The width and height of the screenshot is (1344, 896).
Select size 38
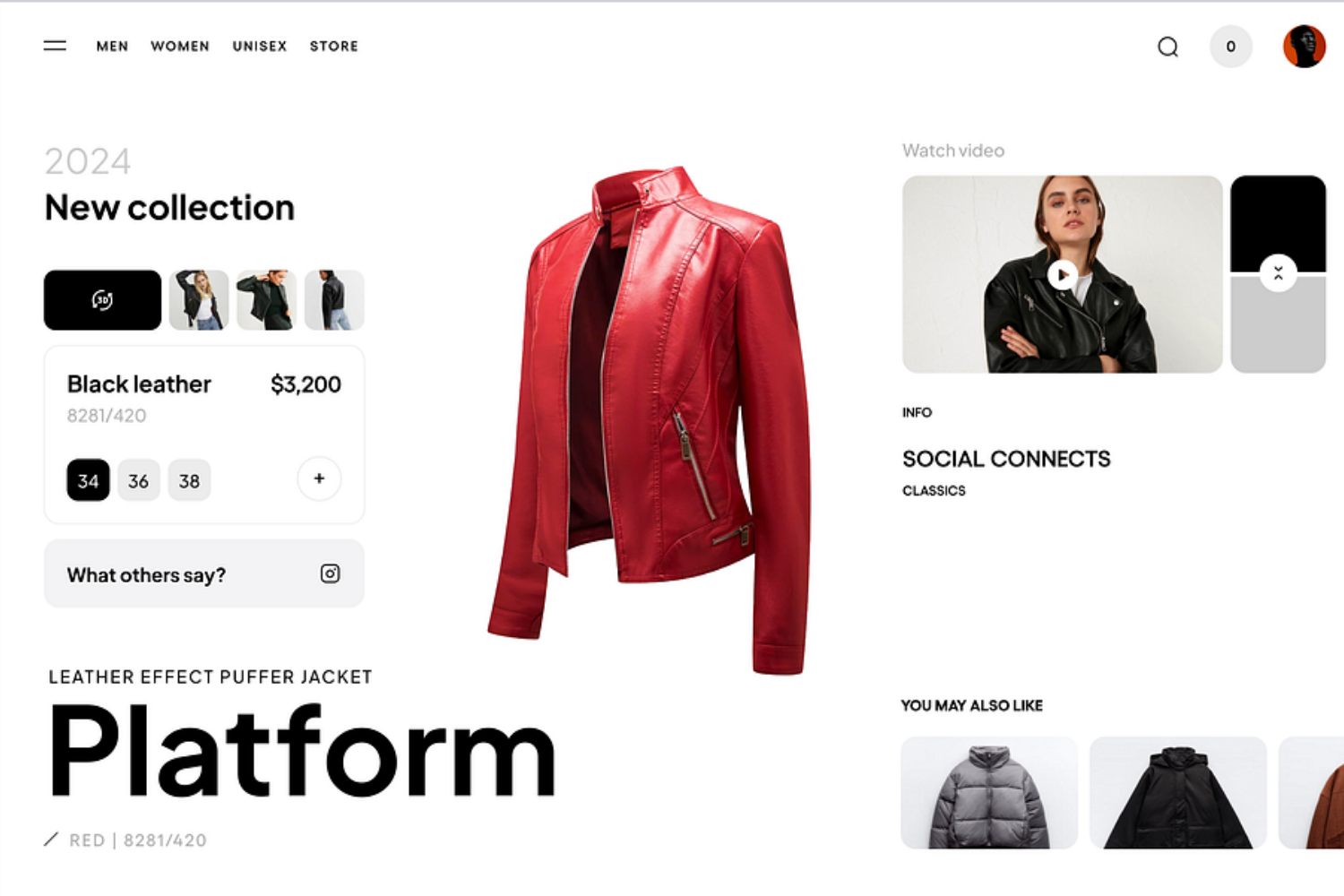[x=189, y=480]
